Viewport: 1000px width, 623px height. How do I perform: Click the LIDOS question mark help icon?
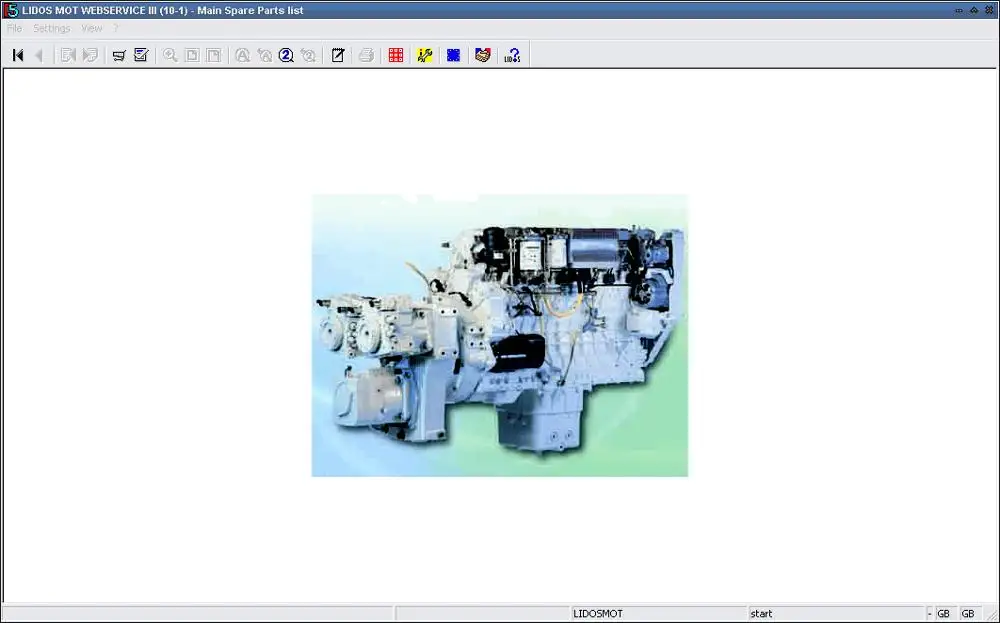click(x=511, y=55)
